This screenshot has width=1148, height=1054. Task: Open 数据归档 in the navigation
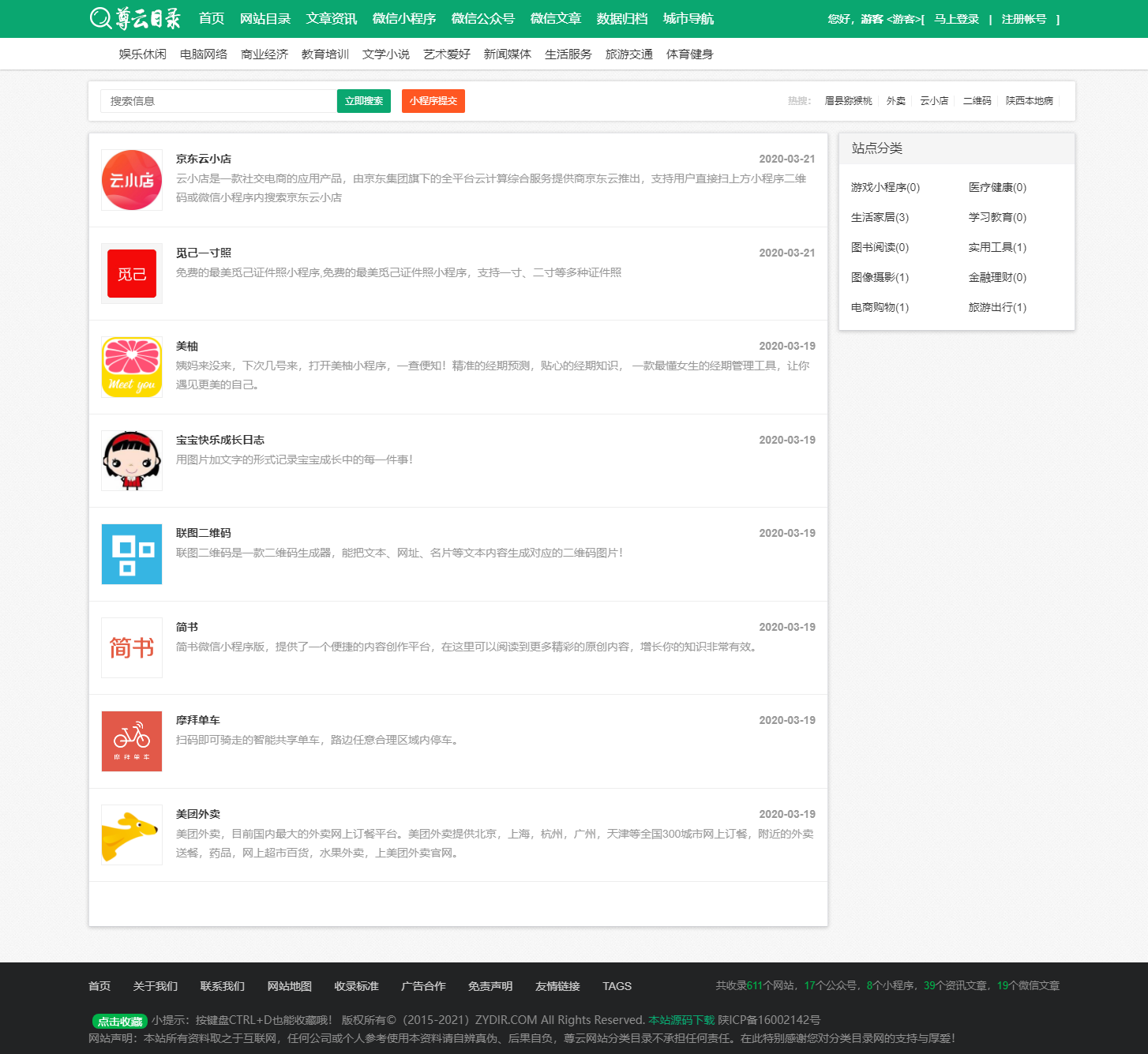click(x=622, y=18)
